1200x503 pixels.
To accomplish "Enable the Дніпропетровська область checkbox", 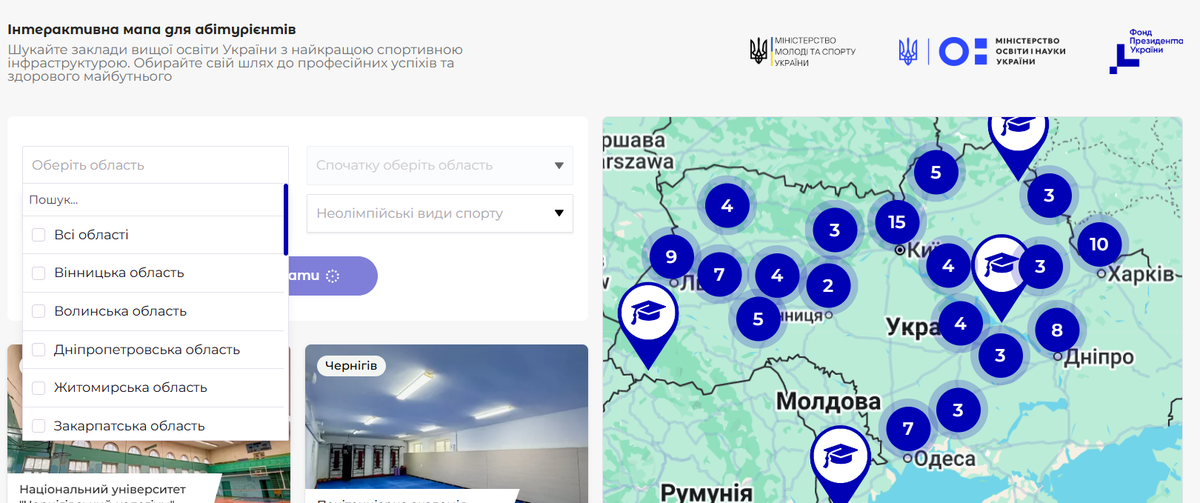I will point(39,350).
